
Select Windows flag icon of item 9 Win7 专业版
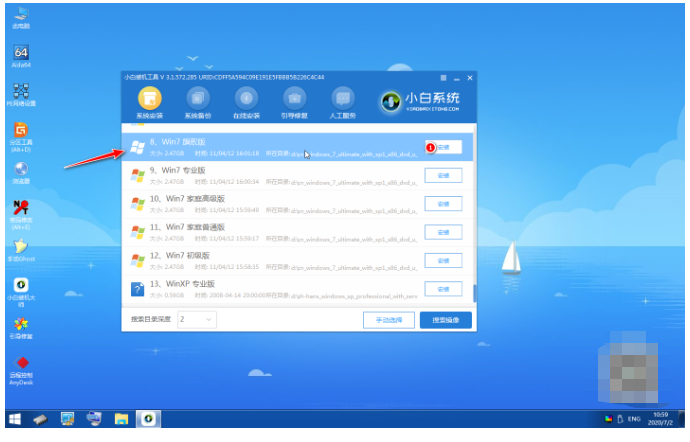[x=138, y=175]
